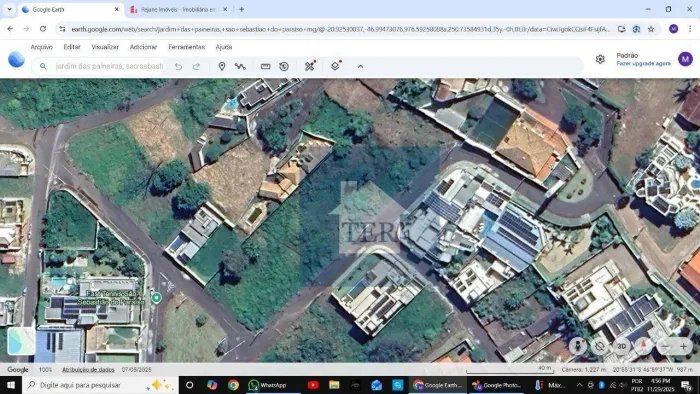Select the draw path or polygon tool

tap(240, 66)
